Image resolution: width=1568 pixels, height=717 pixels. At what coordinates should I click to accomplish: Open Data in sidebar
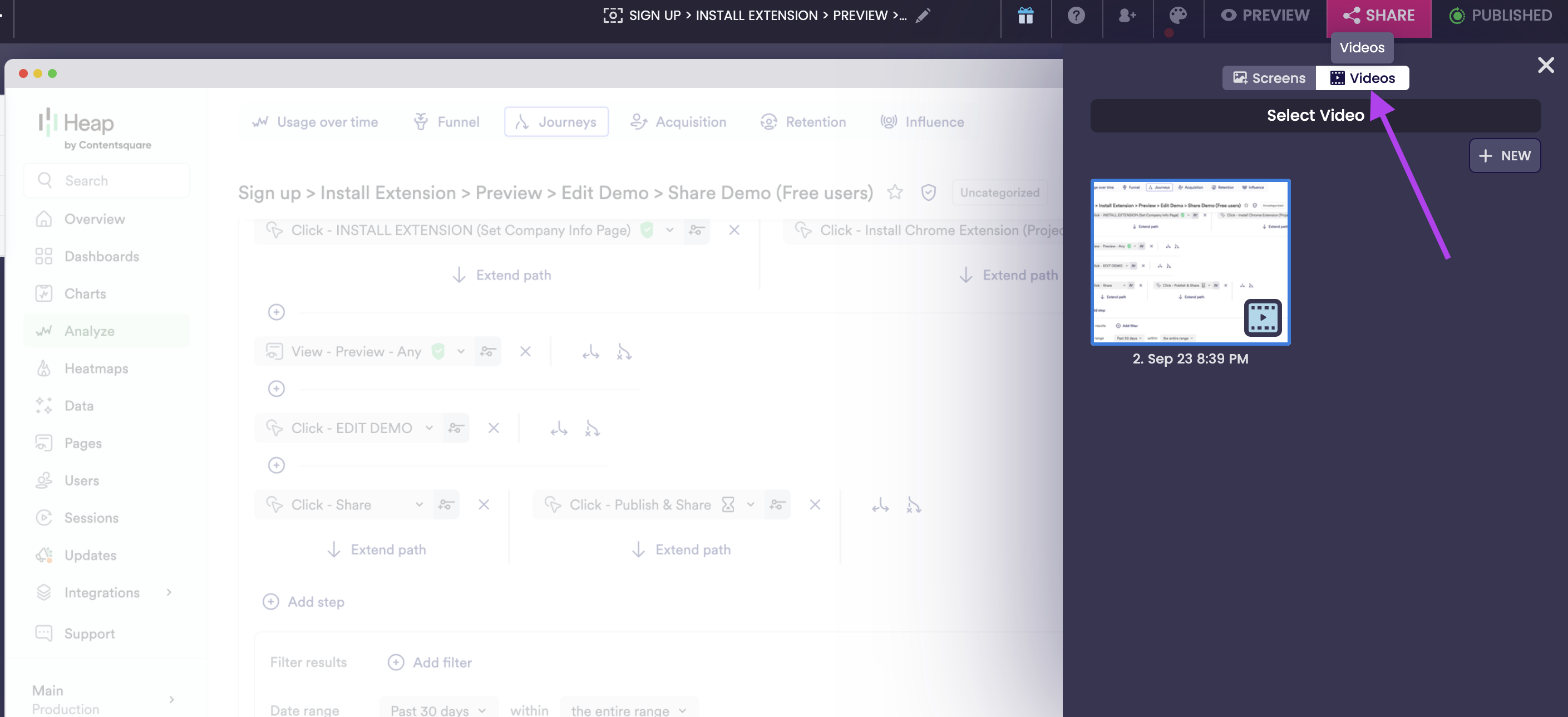pyautogui.click(x=106, y=406)
